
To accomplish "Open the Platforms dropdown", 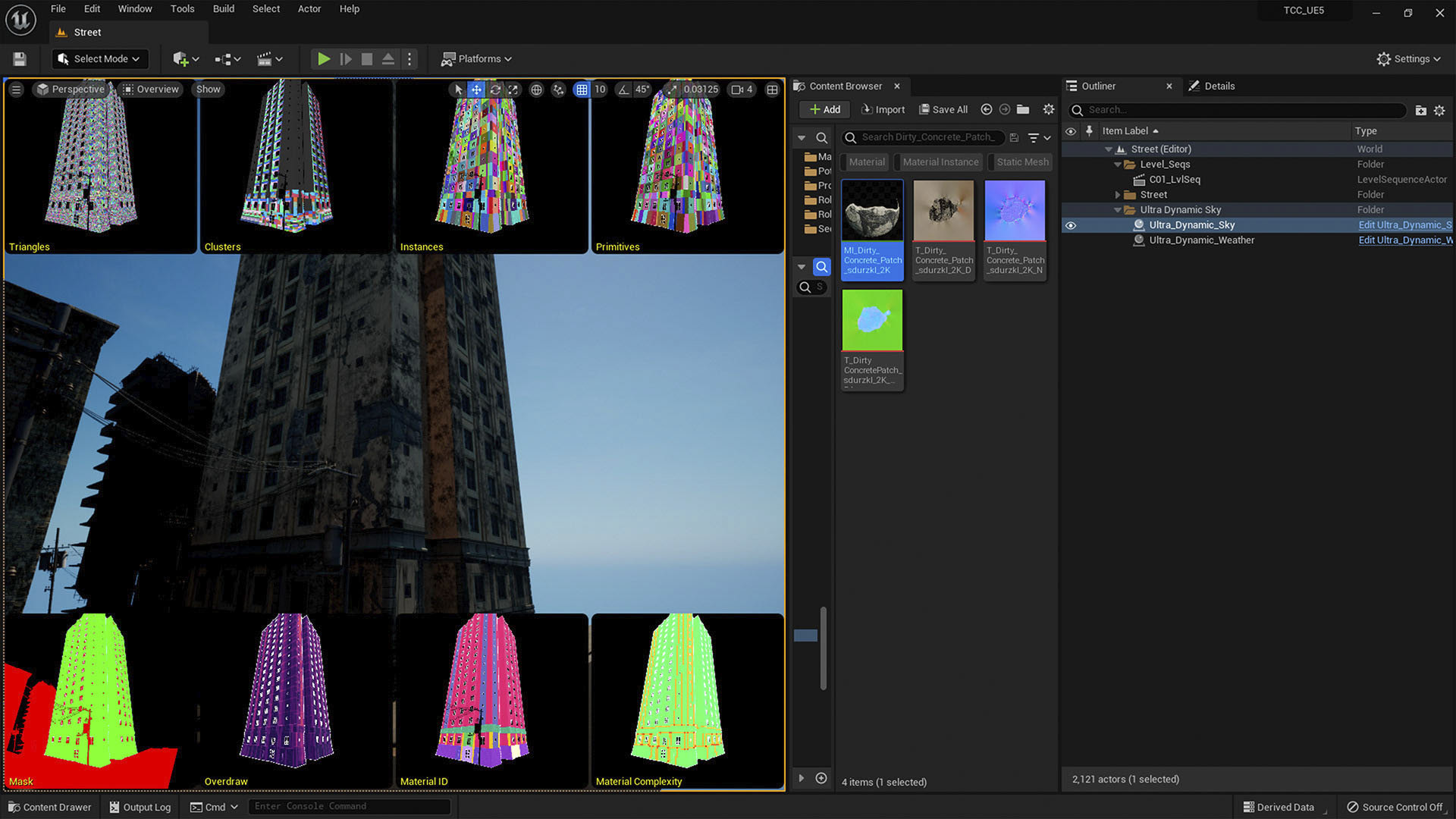I will click(x=476, y=59).
